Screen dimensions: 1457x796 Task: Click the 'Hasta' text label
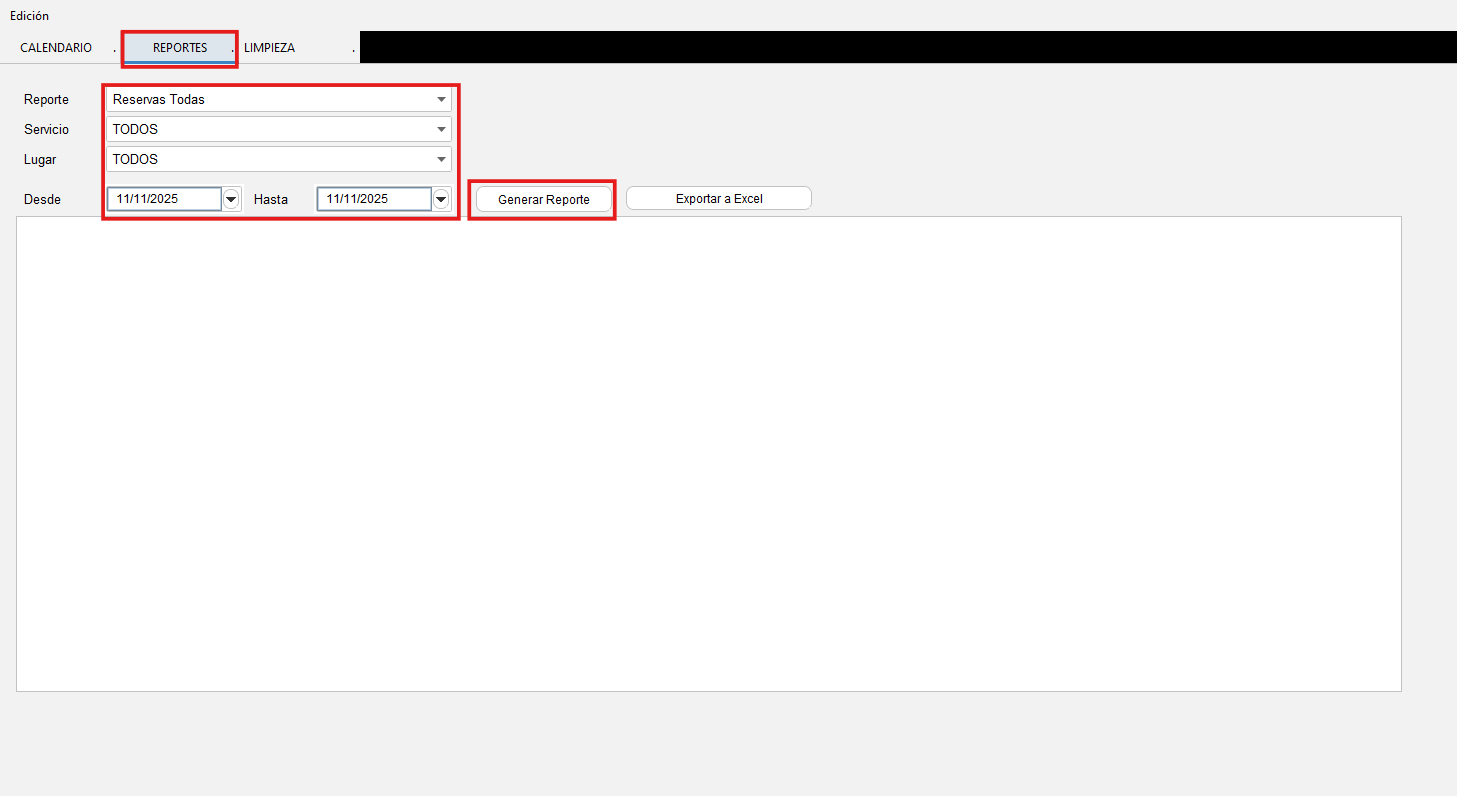[x=270, y=200]
